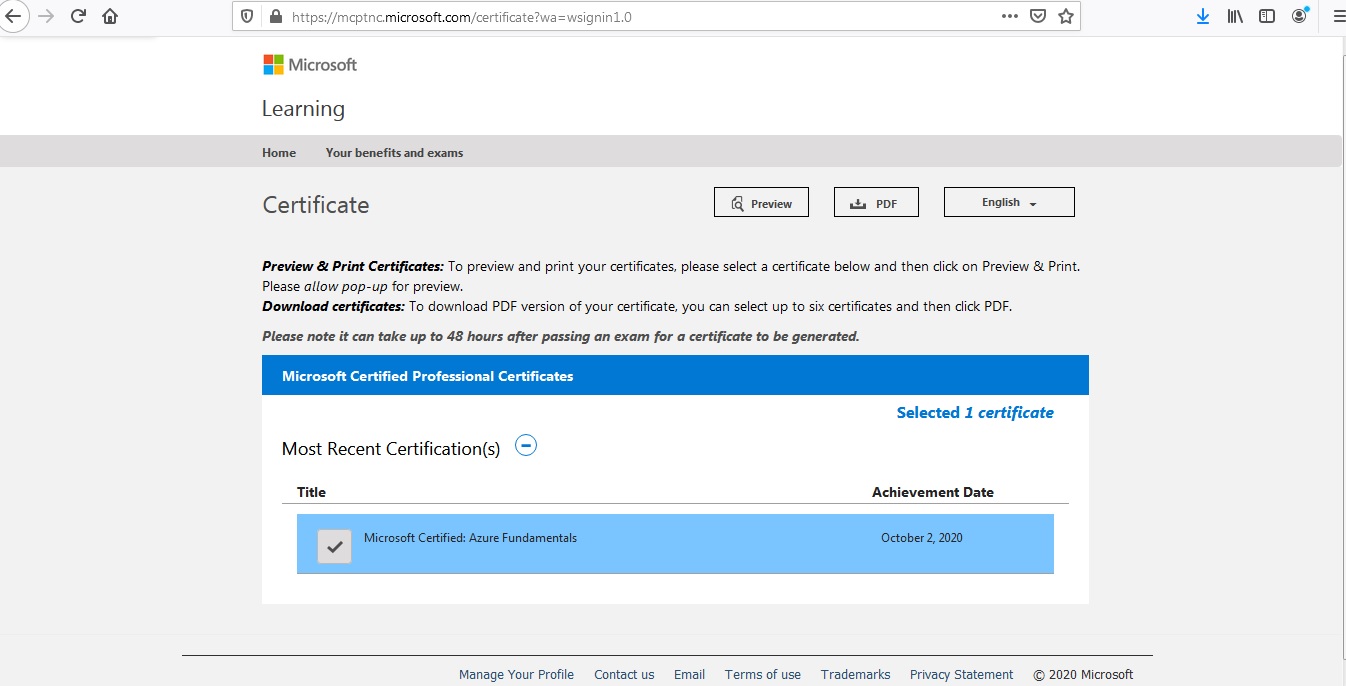This screenshot has height=686, width=1346.
Task: Uncheck the Azure Fundamentals certificate checkbox
Action: pyautogui.click(x=334, y=545)
